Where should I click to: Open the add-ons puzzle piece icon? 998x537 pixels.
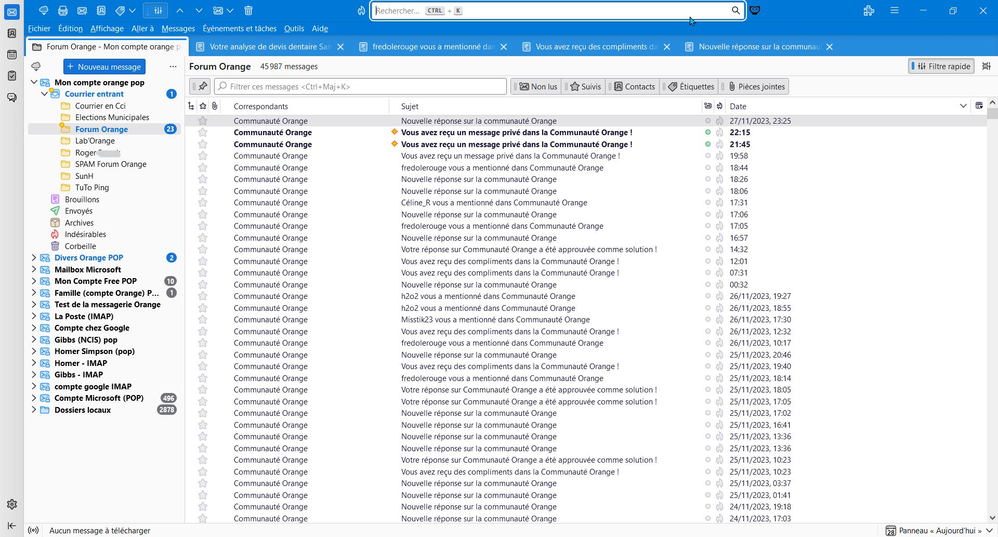tap(868, 10)
